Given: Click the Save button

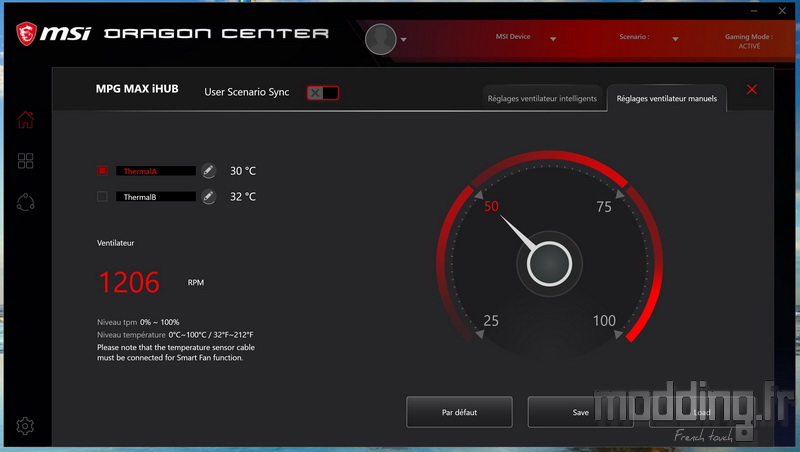Looking at the screenshot, I should tap(581, 412).
